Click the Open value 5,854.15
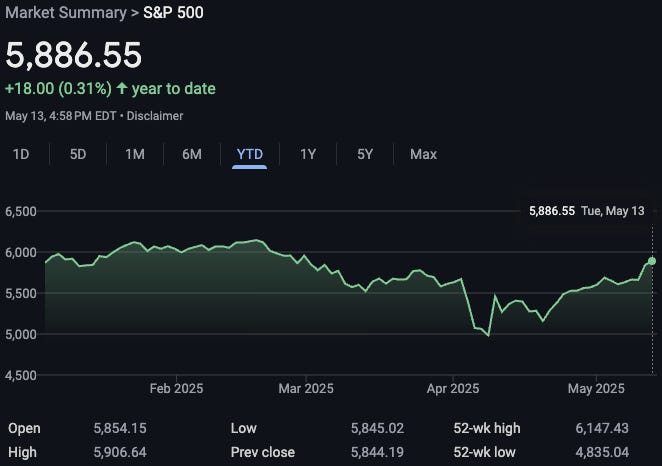662x466 pixels. (120, 428)
